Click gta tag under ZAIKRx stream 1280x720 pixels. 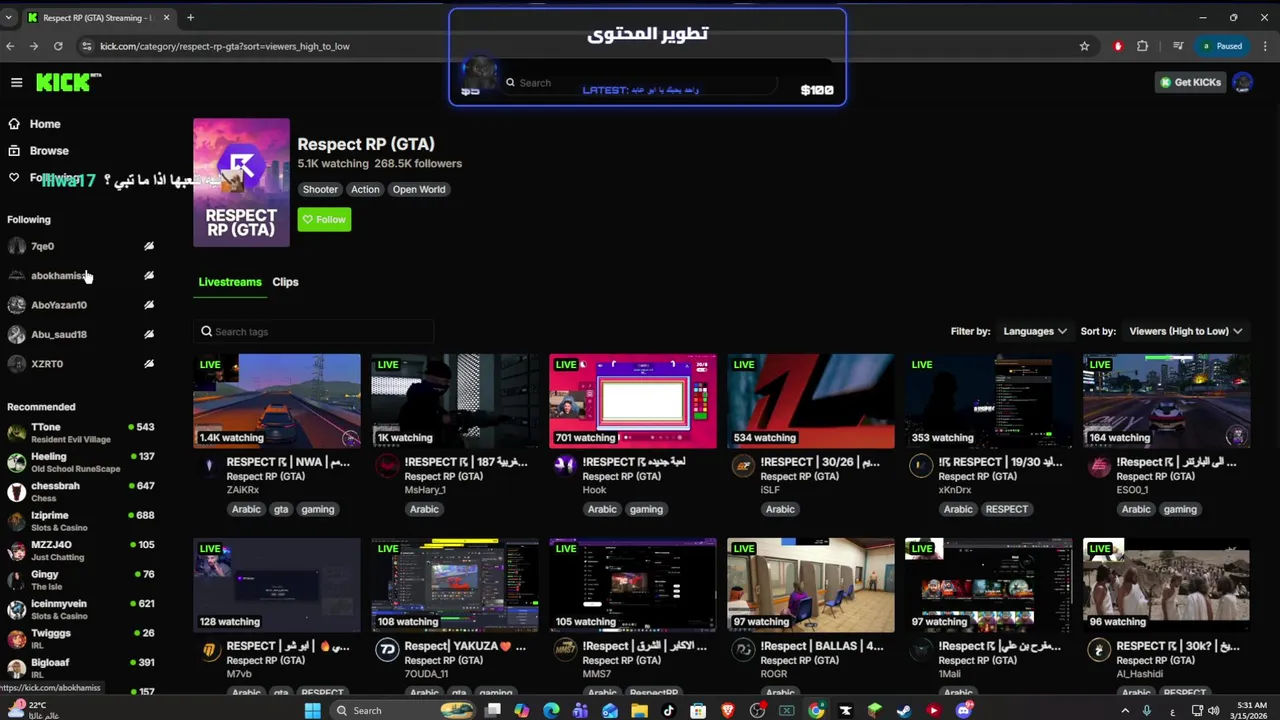(x=281, y=509)
